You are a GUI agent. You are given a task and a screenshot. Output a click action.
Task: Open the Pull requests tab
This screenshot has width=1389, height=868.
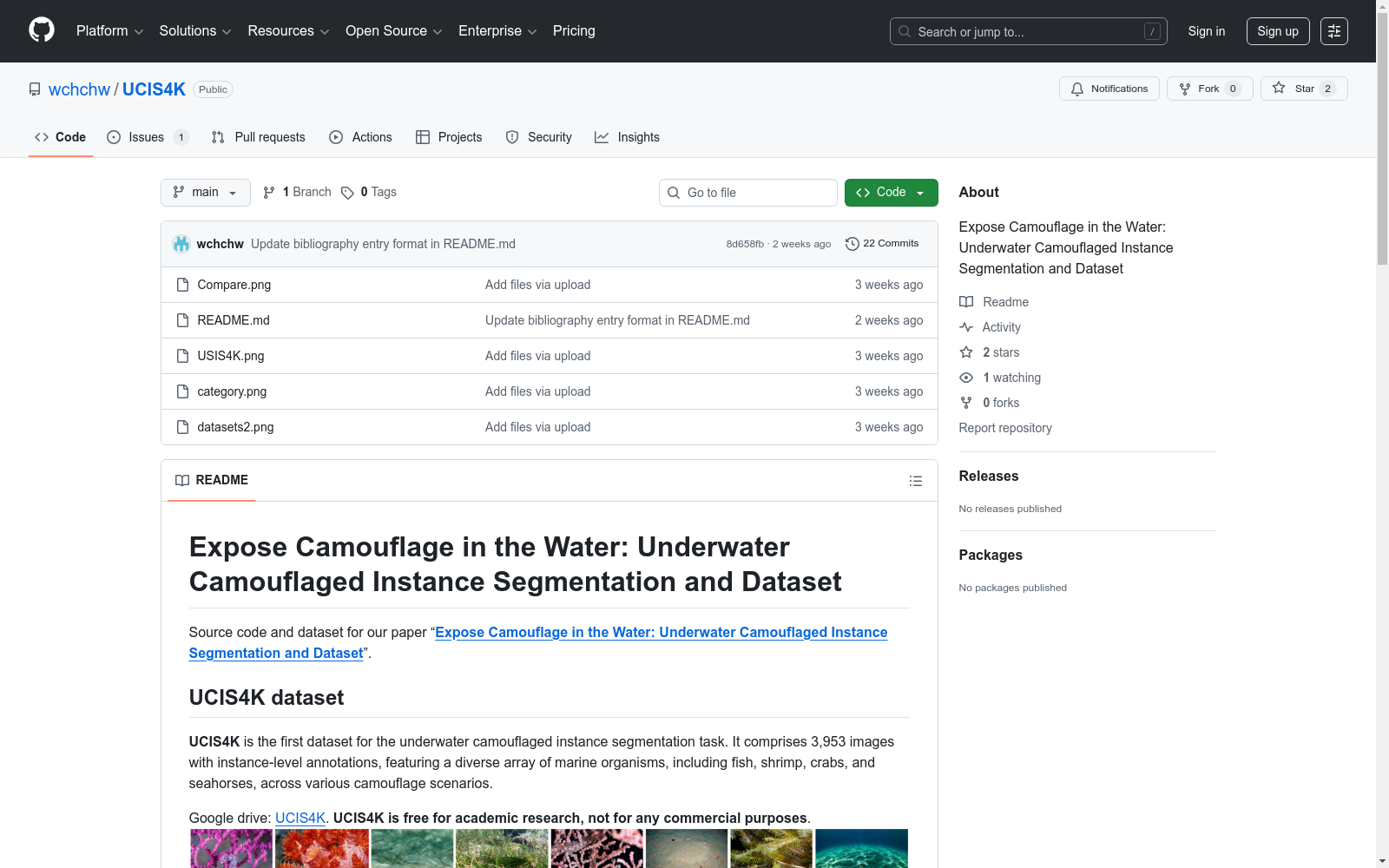[x=258, y=137]
